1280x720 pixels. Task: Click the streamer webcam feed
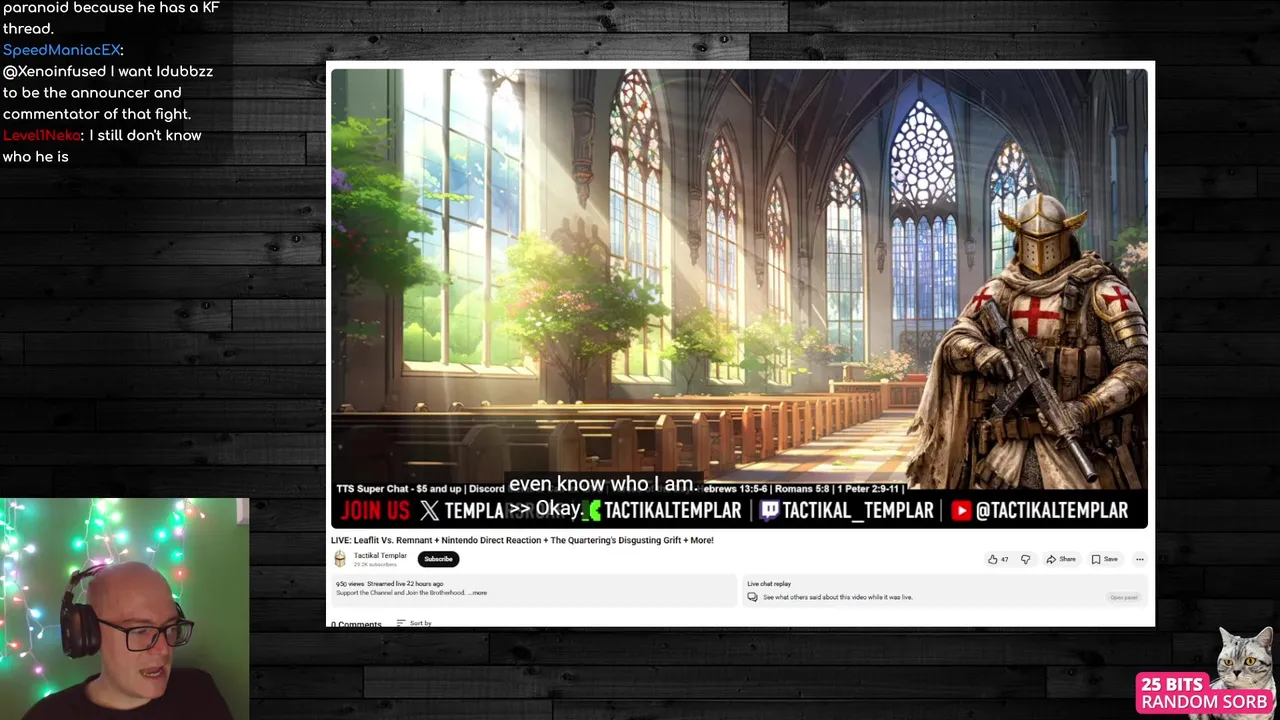[124, 609]
